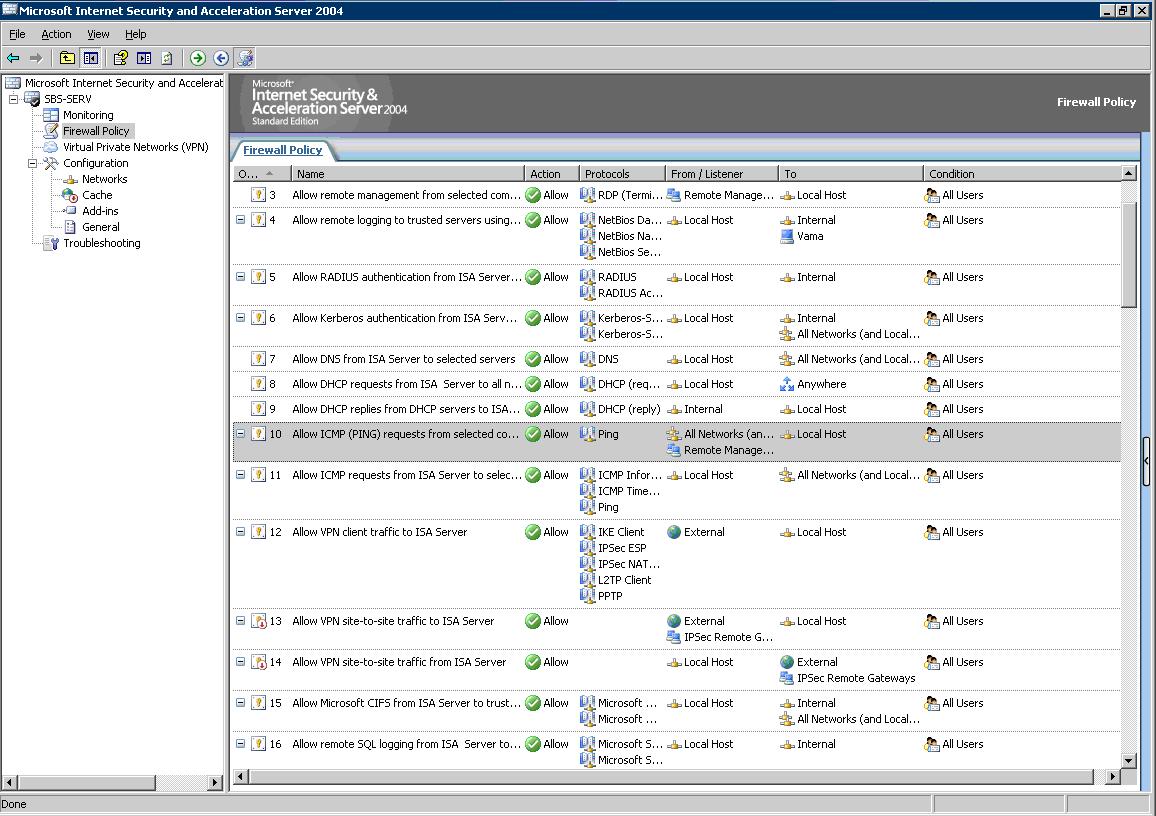The image size is (1156, 816).
Task: Click rules list horizontal scrollbar right arrow
Action: [x=1113, y=776]
